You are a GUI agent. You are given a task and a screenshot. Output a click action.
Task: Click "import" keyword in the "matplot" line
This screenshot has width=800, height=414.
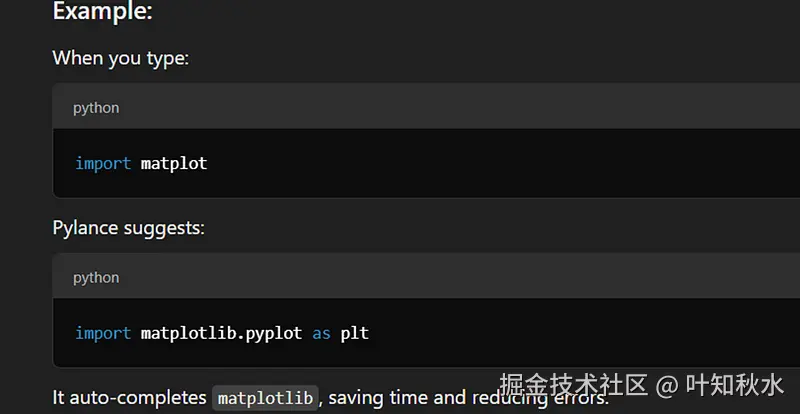[103, 163]
